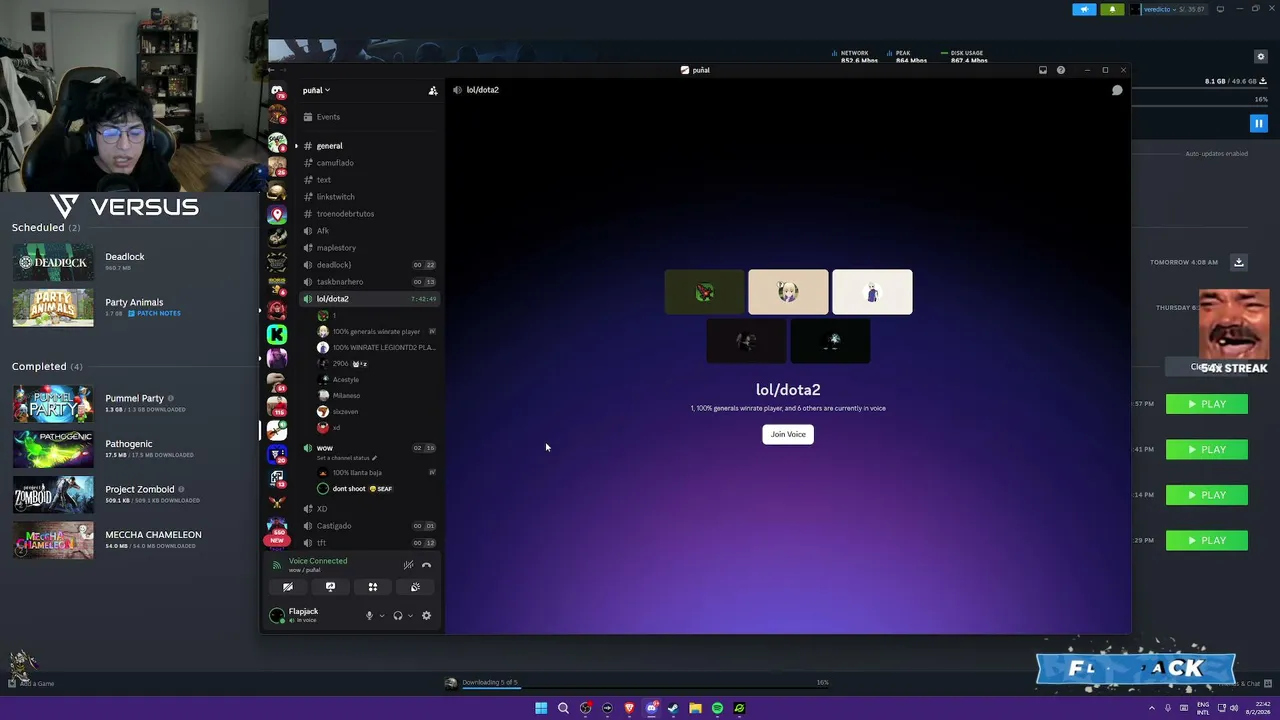Open the activities launcher button
The height and width of the screenshot is (720, 1280).
pyautogui.click(x=373, y=587)
